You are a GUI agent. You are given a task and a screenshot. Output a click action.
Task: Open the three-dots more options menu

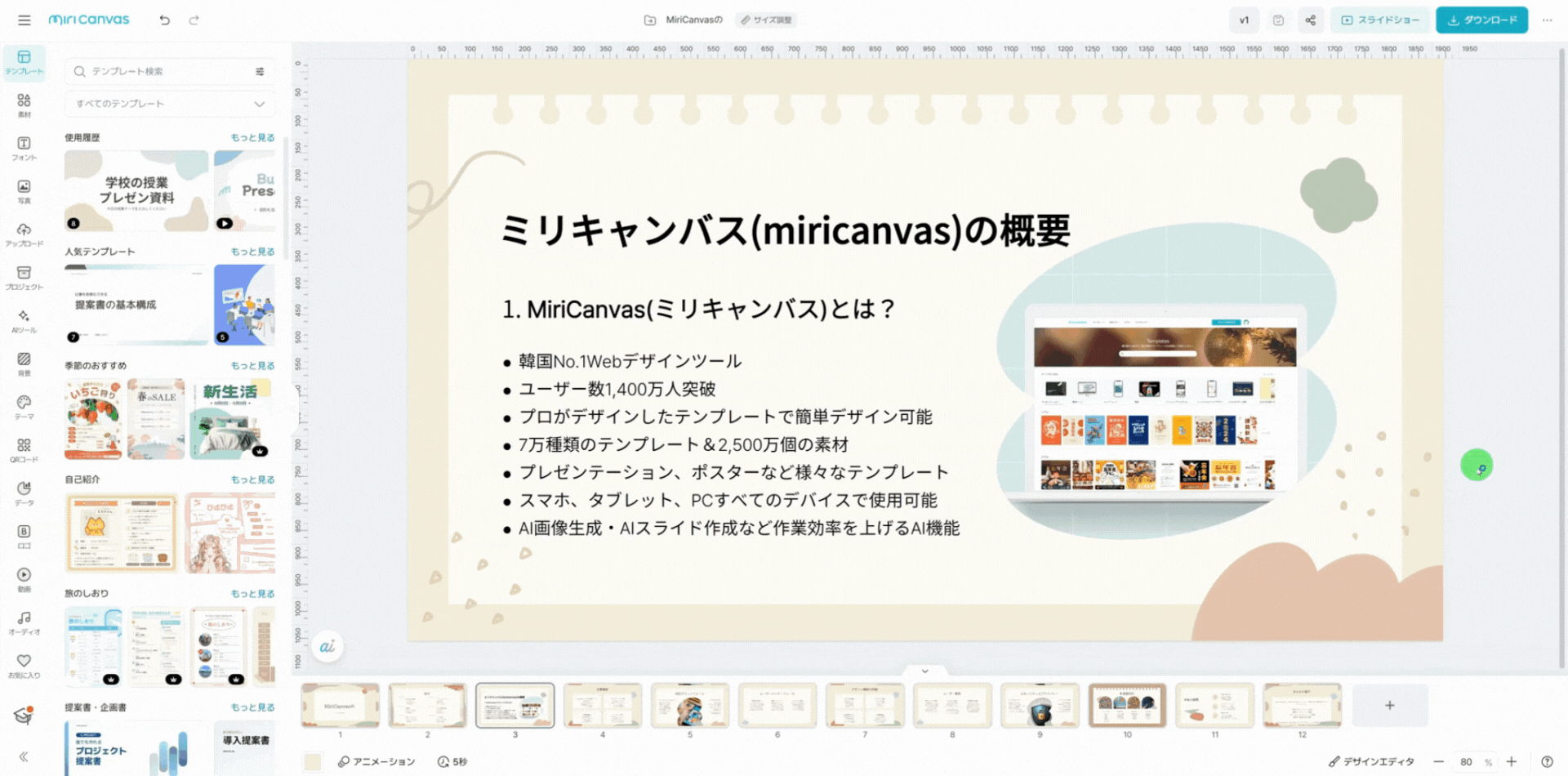coord(1547,20)
